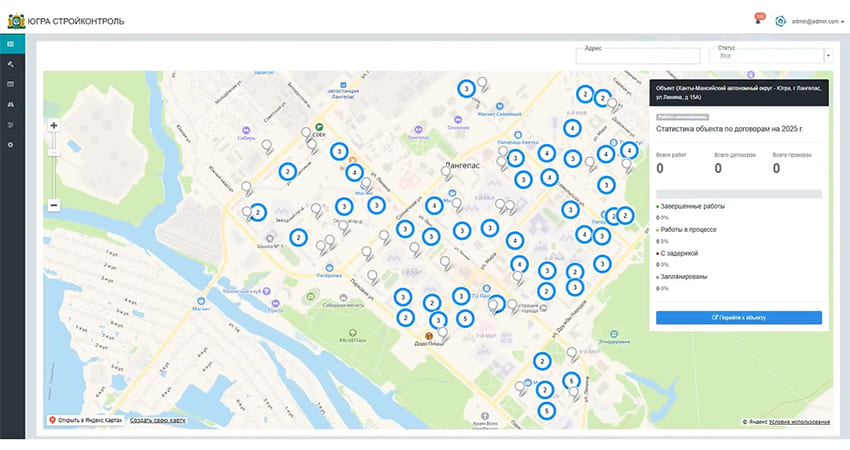Open the checklist sidebar icon
850x450 pixels.
tap(10, 125)
